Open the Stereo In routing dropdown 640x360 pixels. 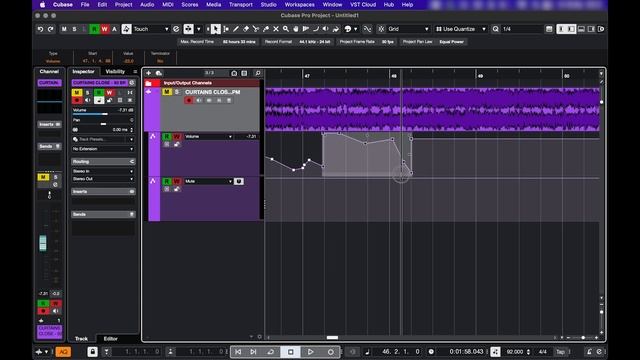point(103,171)
